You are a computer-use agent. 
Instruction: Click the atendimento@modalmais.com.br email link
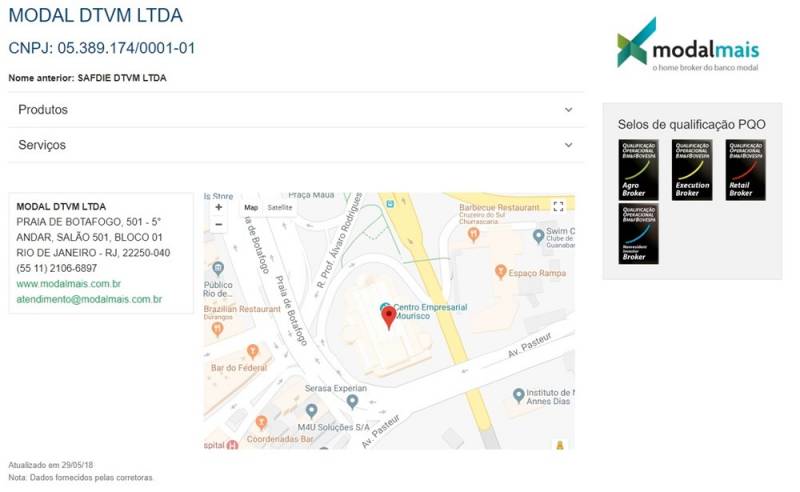pyautogui.click(x=89, y=300)
